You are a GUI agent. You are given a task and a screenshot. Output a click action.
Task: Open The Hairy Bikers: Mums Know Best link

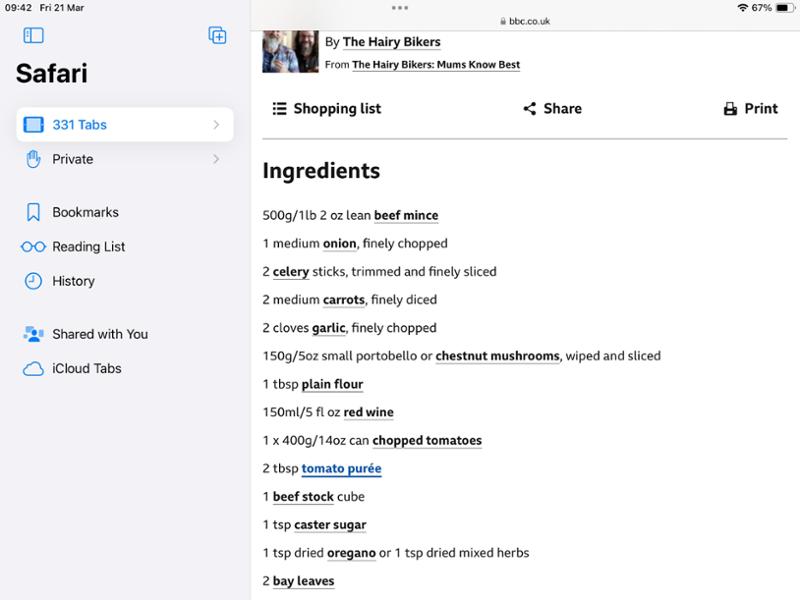(x=436, y=65)
